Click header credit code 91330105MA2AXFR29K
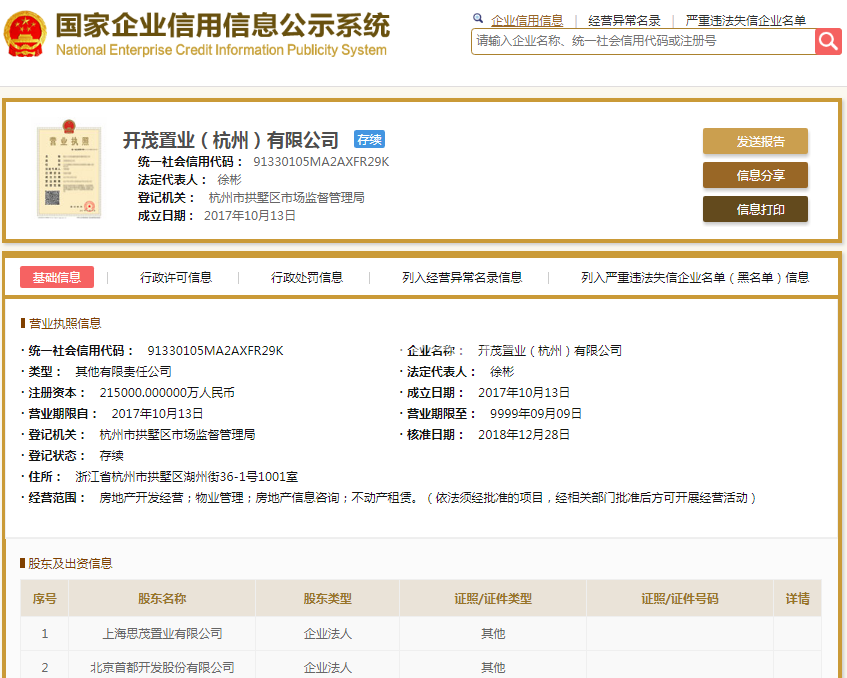Viewport: 847px width, 678px height. tap(321, 162)
